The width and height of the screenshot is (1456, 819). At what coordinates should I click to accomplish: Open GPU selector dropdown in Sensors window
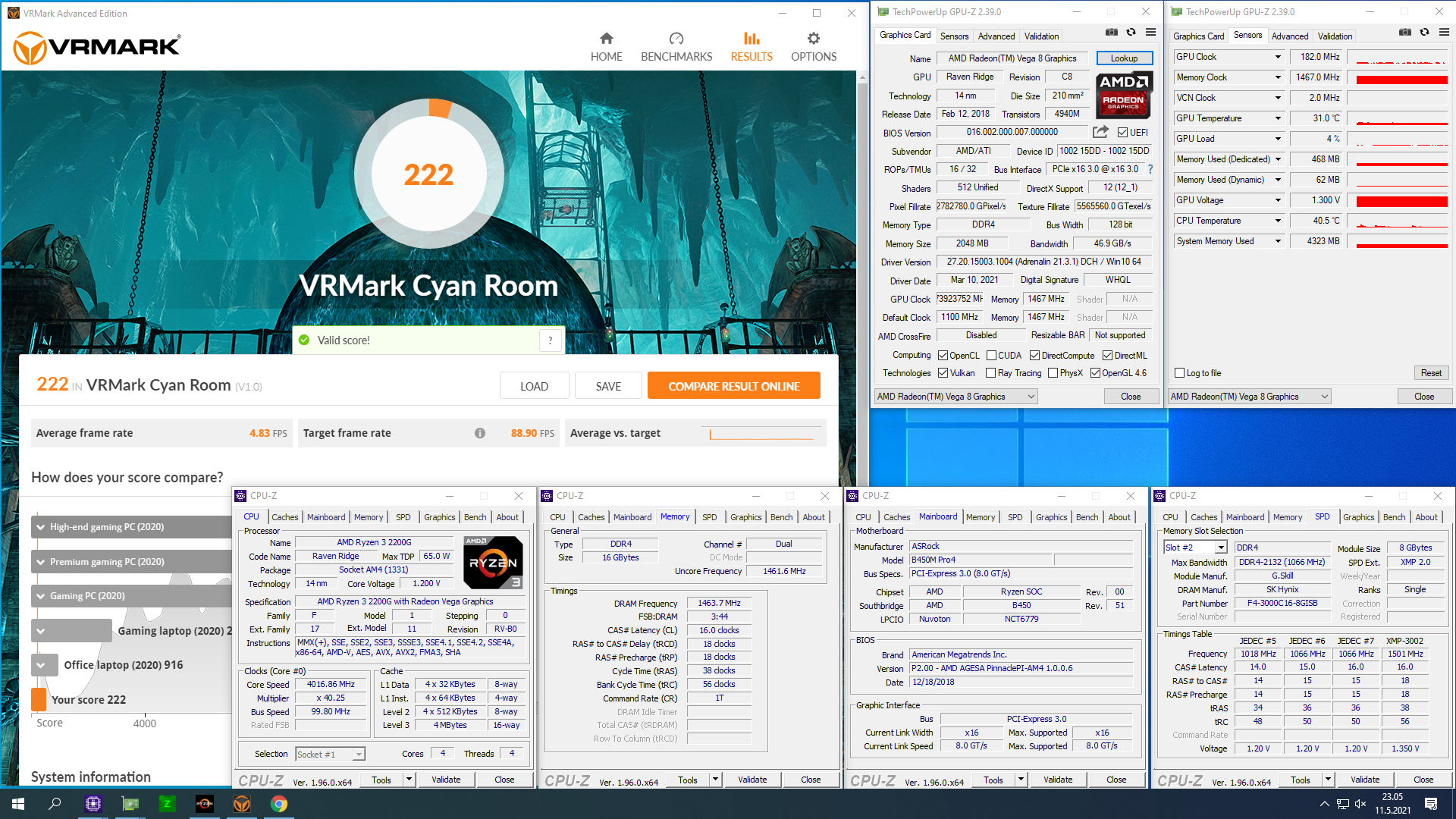click(1249, 397)
